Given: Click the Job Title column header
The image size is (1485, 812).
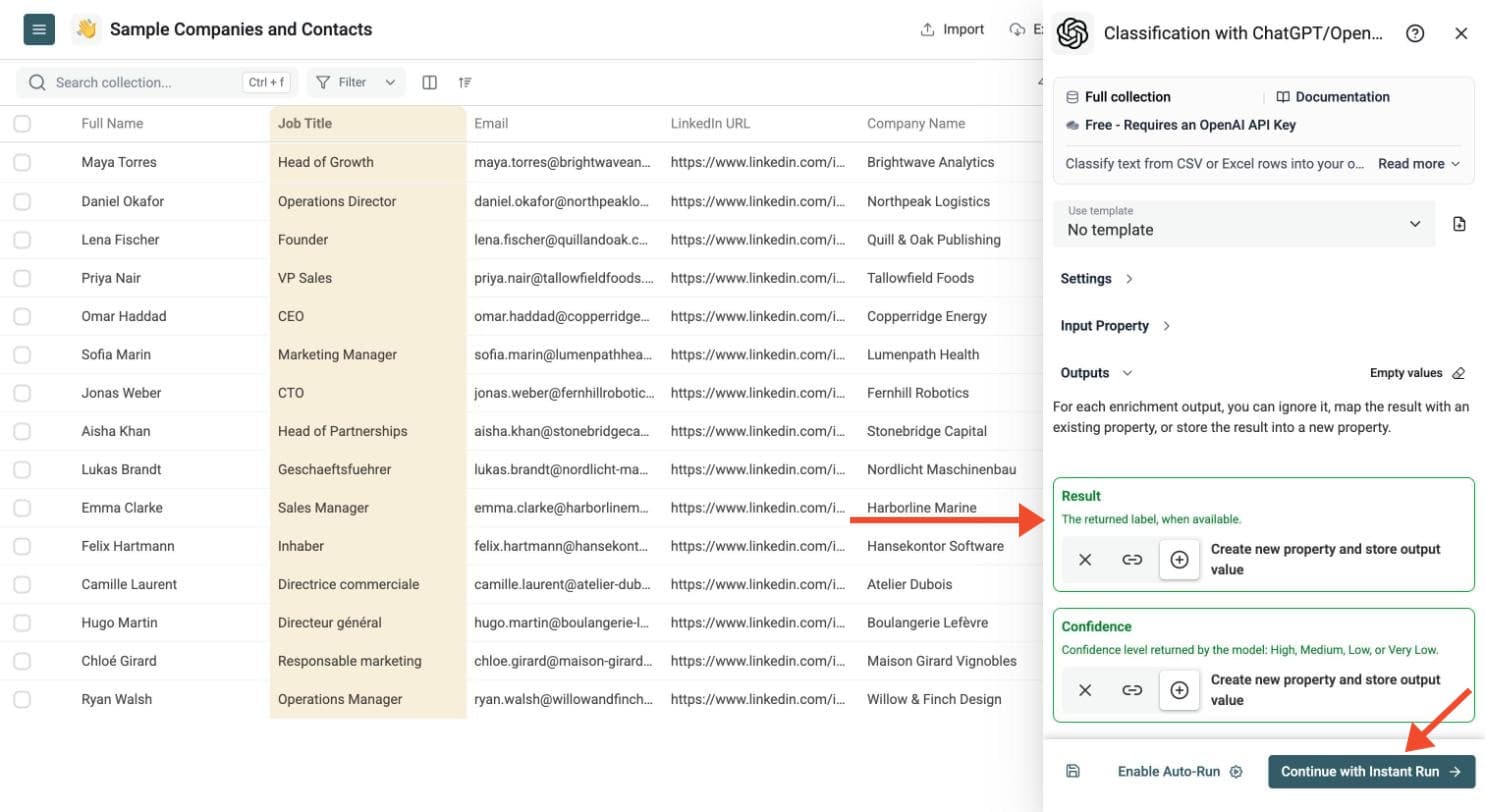Looking at the screenshot, I should (367, 124).
